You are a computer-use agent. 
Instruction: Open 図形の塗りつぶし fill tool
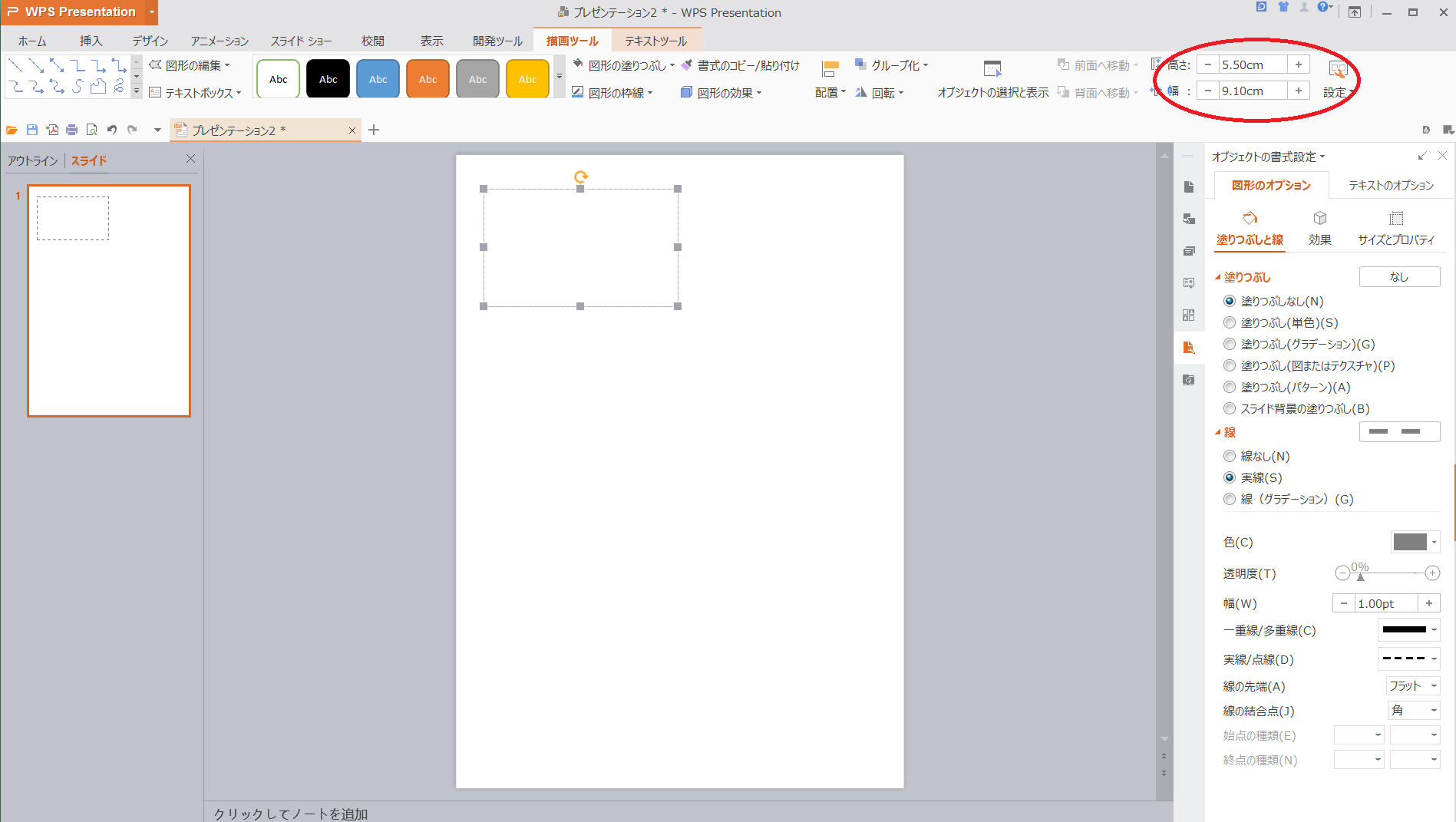coord(623,66)
